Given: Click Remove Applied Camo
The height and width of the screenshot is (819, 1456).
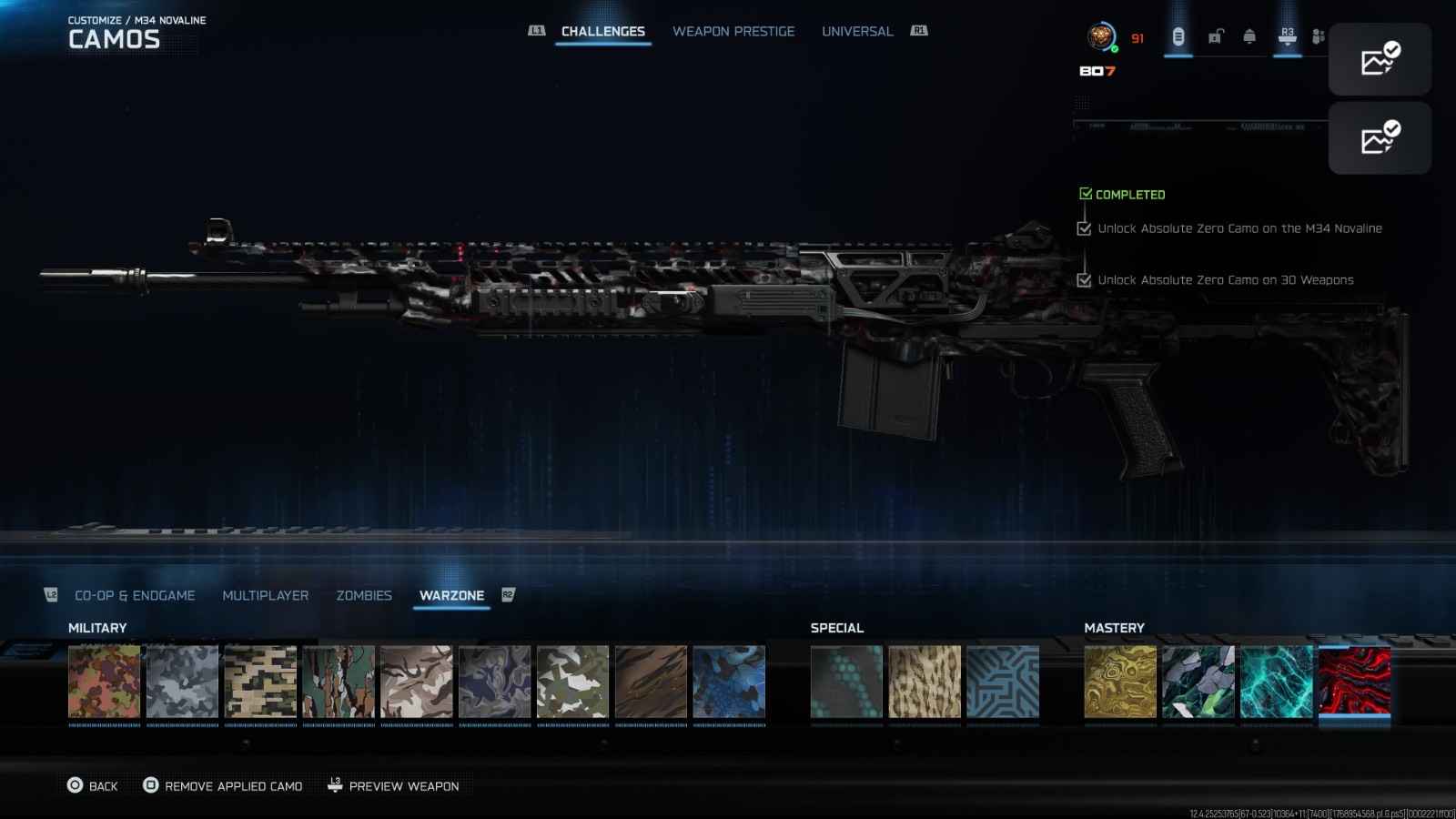Looking at the screenshot, I should coord(234,786).
